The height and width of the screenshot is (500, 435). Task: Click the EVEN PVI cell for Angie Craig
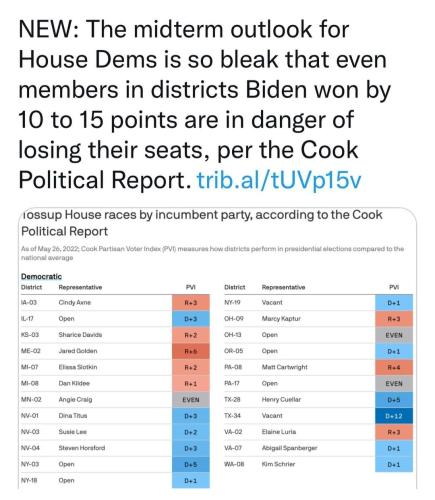click(x=191, y=400)
